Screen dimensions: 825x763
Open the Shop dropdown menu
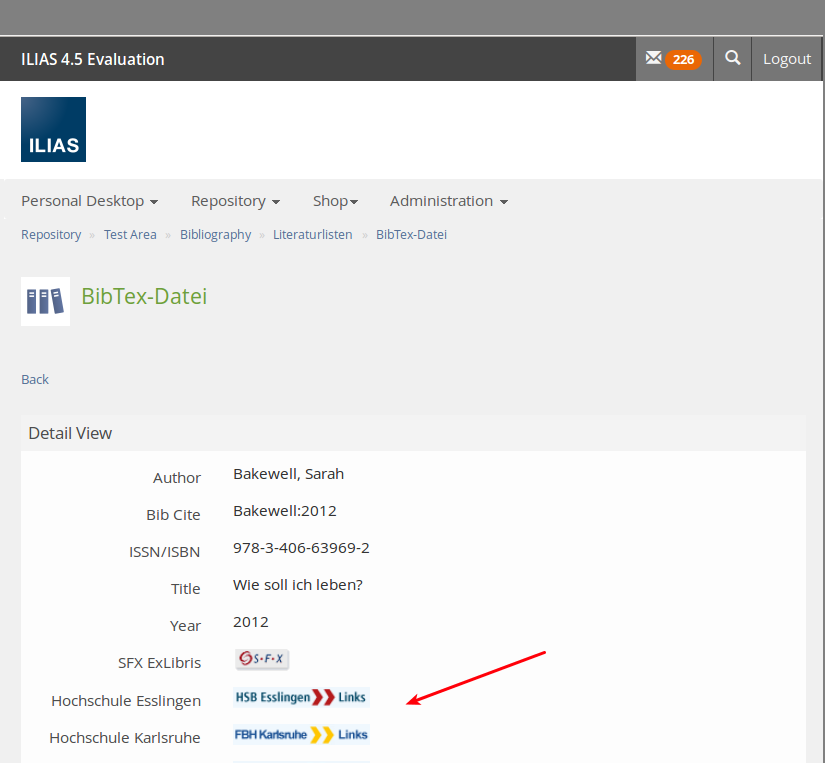pyautogui.click(x=335, y=201)
